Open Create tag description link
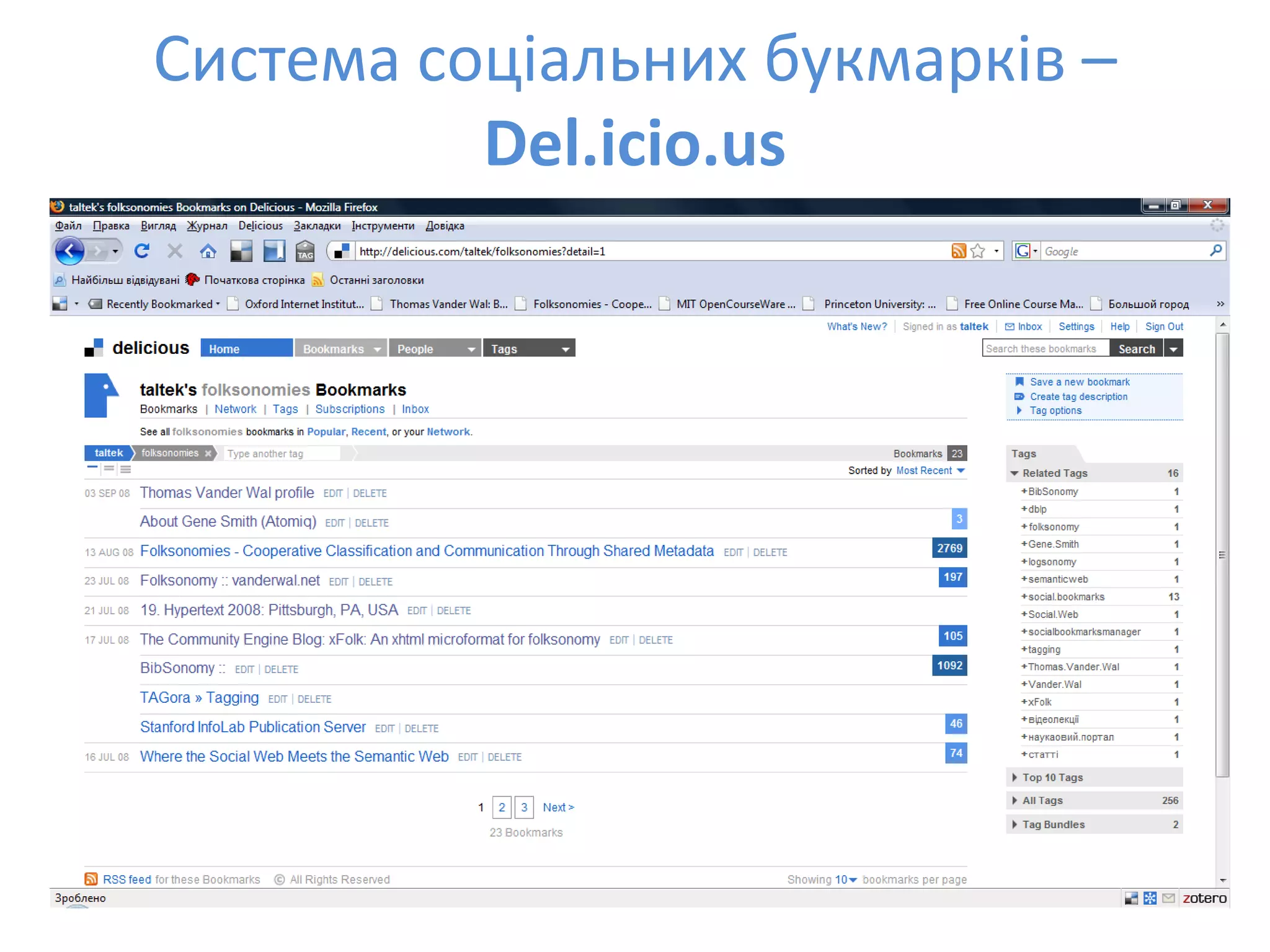The image size is (1270, 952). 1078,397
